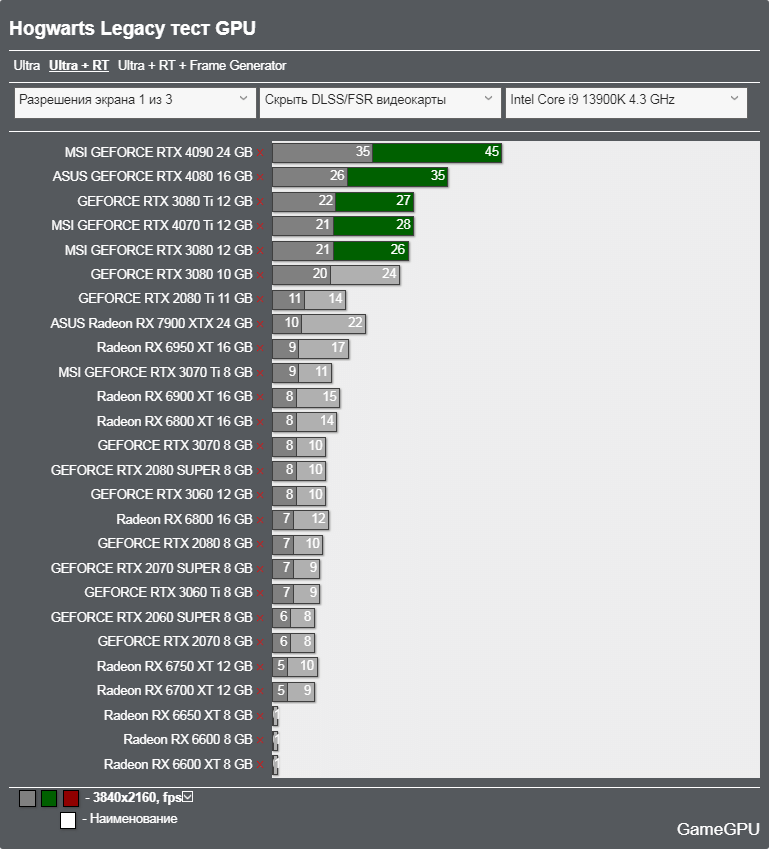Image resolution: width=769 pixels, height=849 pixels.
Task: Remove GEFORCE RTX 3060 Ti 8 GB row
Action: click(x=260, y=593)
